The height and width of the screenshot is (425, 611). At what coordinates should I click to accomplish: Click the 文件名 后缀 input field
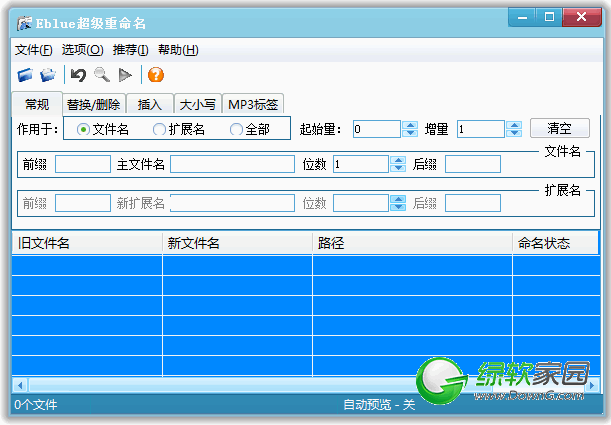tap(473, 164)
